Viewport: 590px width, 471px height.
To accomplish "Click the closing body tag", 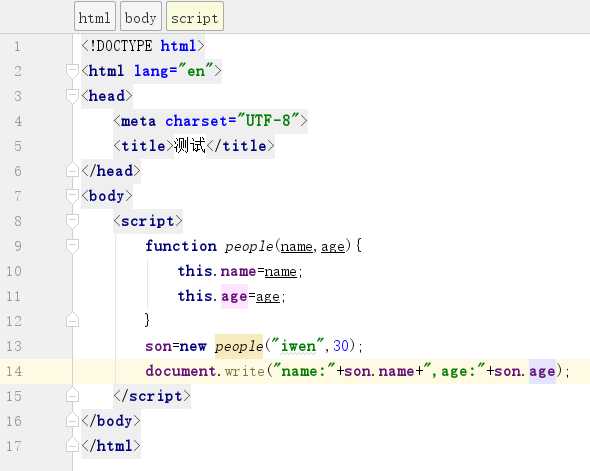I will coord(111,421).
